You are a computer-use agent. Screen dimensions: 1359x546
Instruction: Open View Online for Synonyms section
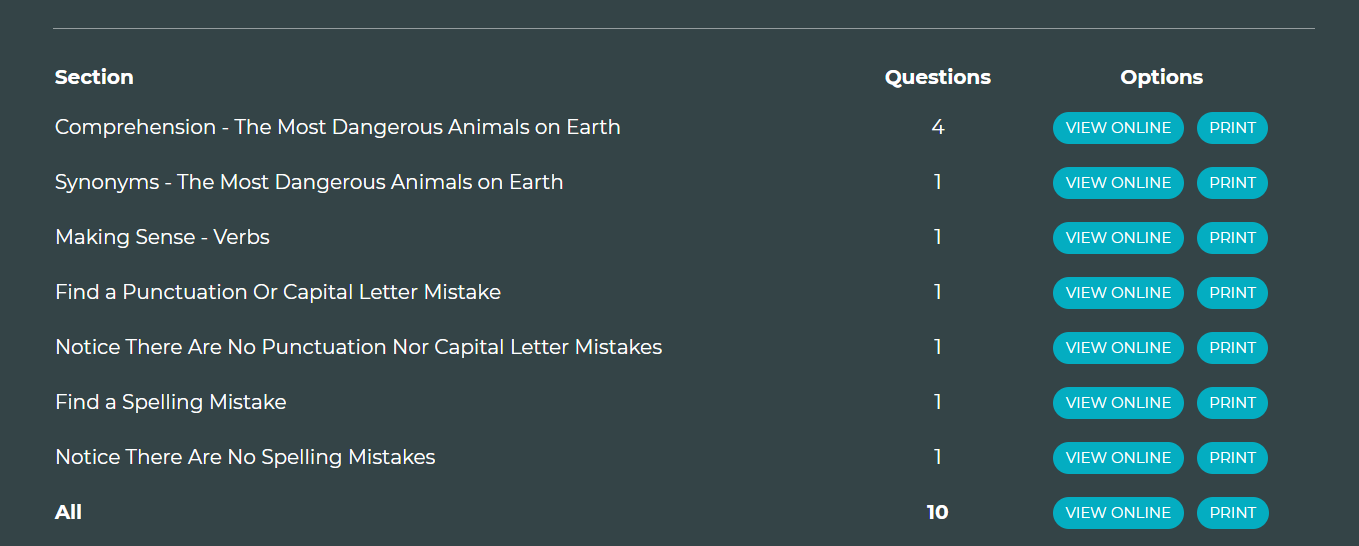(x=1118, y=183)
